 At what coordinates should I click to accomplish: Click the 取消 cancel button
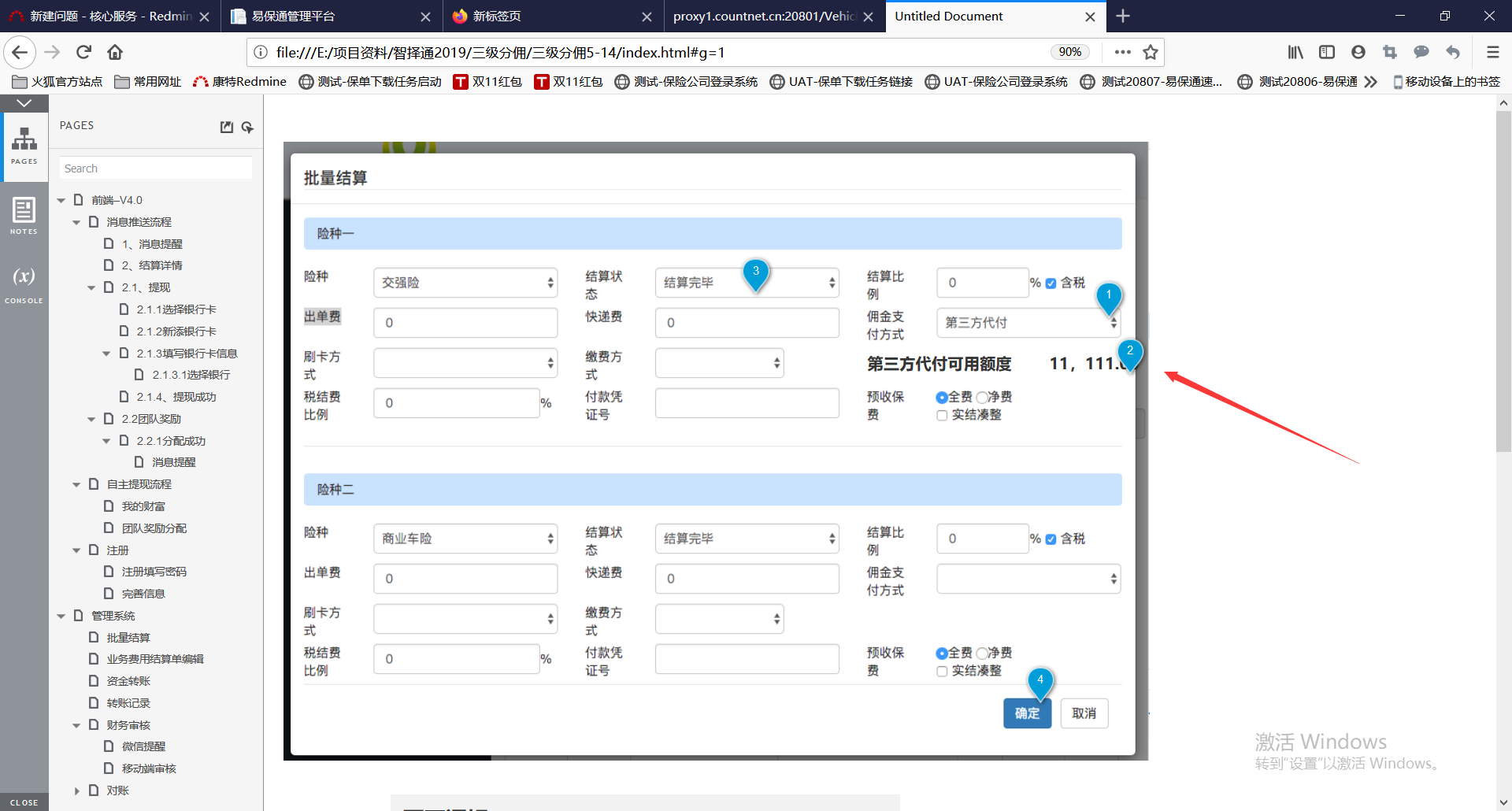pos(1084,713)
